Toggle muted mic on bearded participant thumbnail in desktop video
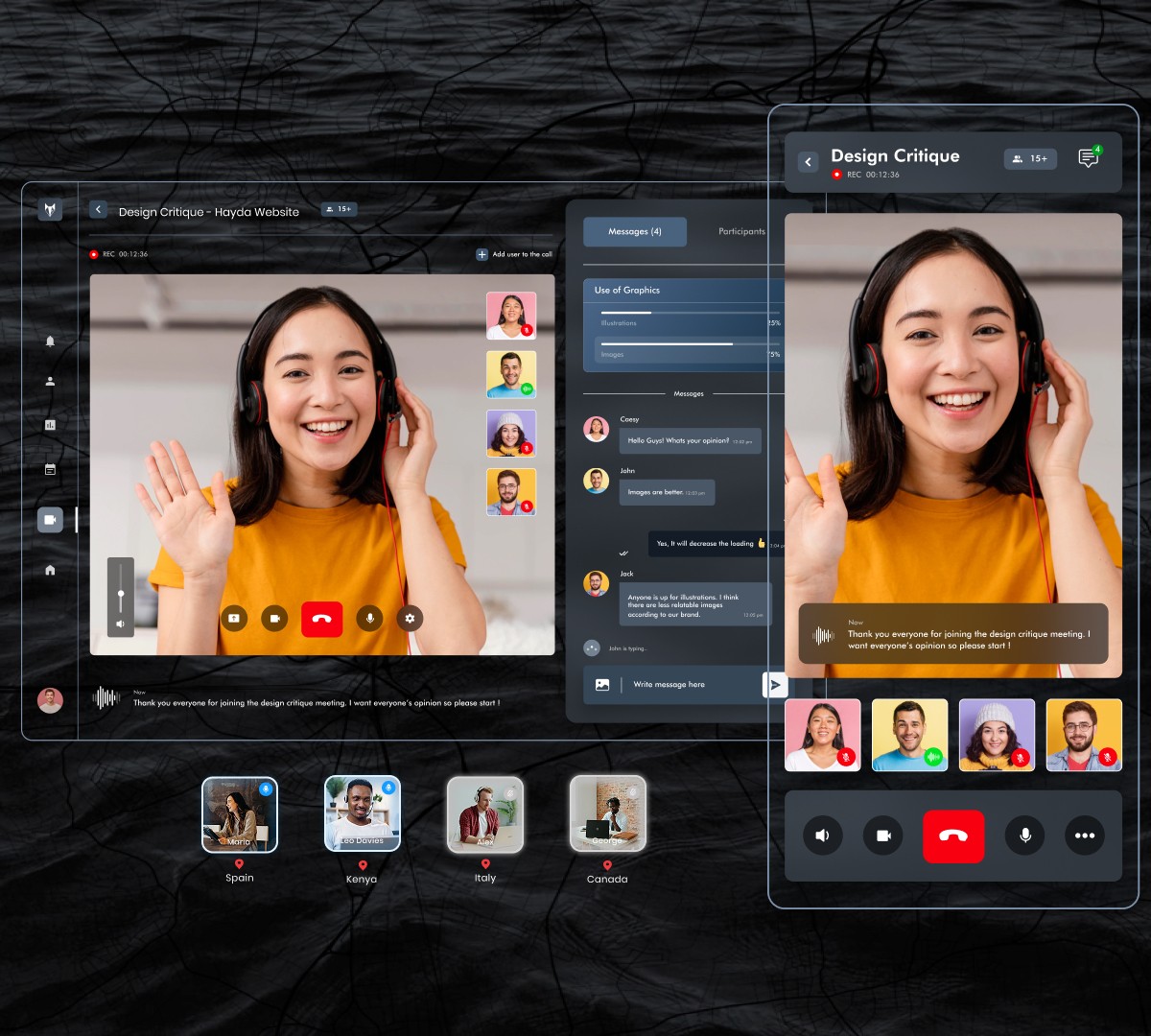This screenshot has width=1151, height=1036. [527, 506]
